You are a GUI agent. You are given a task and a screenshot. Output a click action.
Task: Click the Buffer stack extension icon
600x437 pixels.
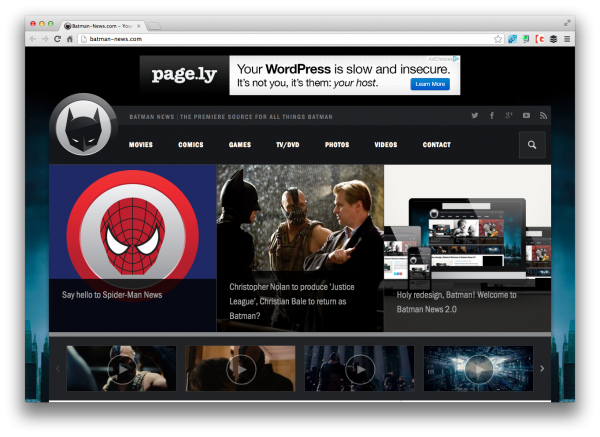pos(553,39)
